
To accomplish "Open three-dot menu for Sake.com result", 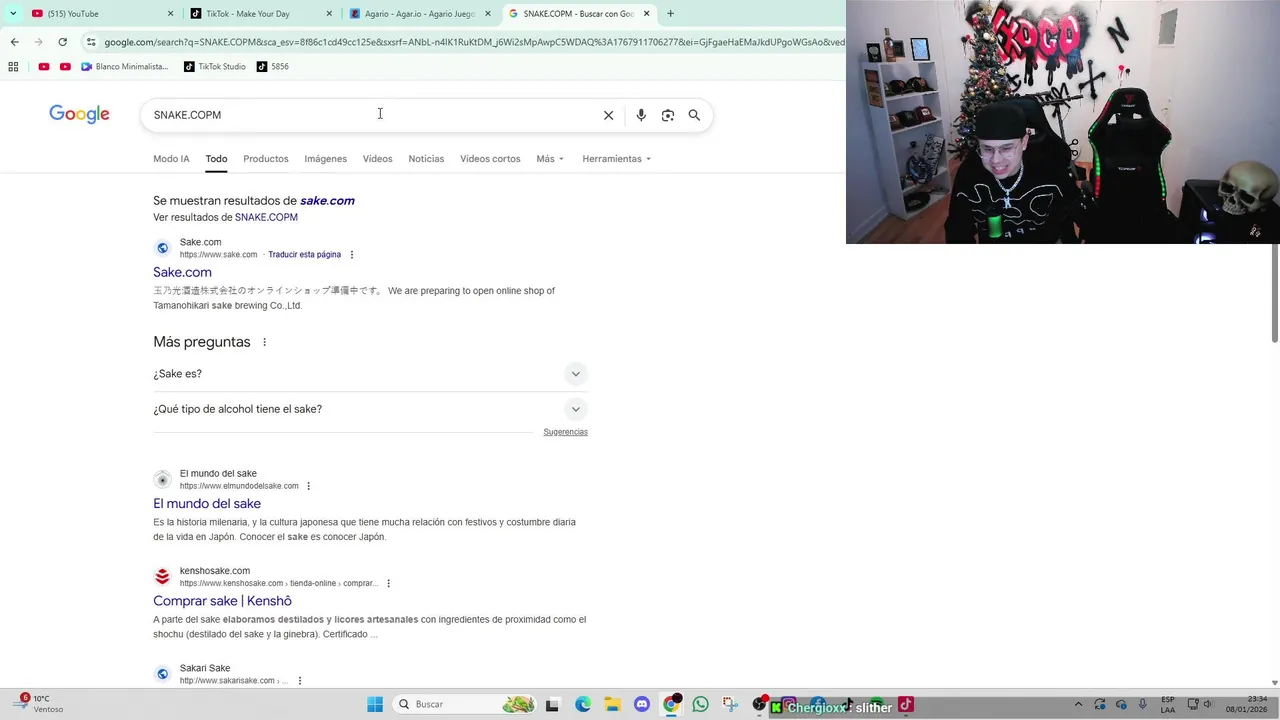I will click(x=352, y=255).
